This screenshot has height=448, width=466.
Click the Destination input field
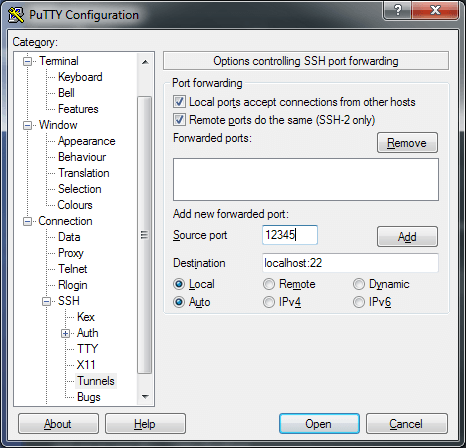coord(350,263)
